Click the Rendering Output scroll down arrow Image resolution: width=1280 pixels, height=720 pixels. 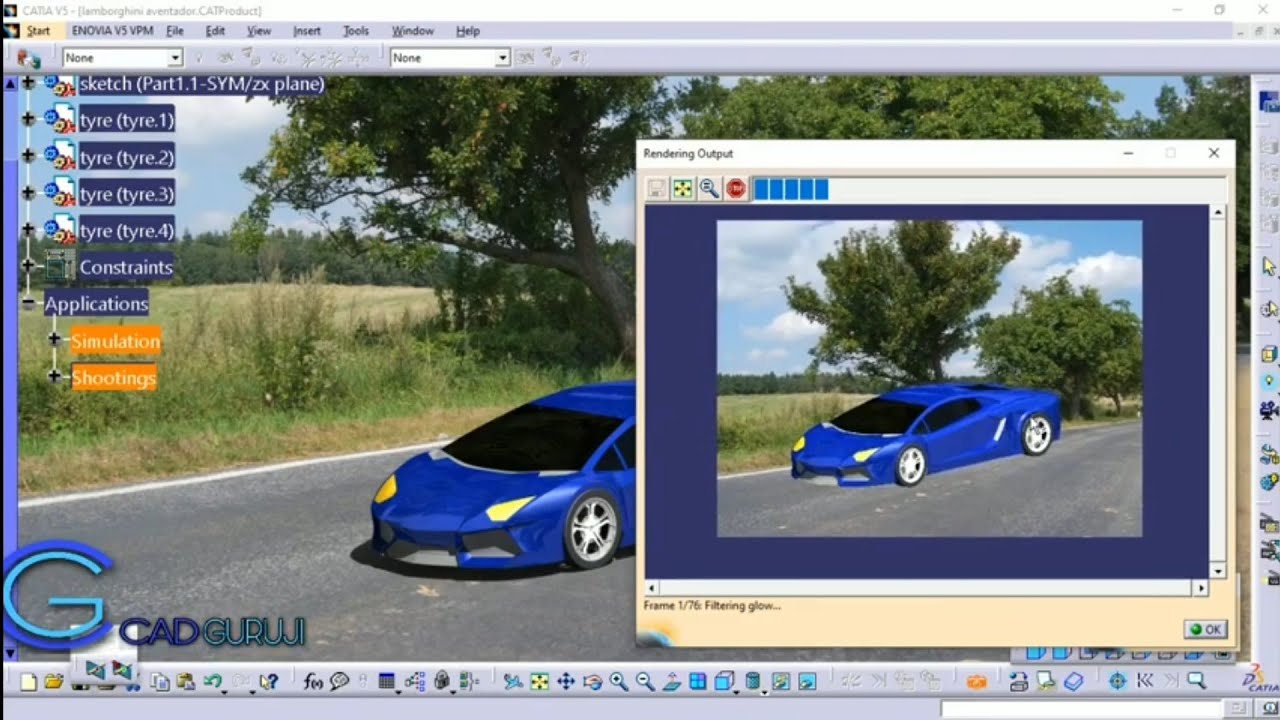click(x=1217, y=571)
